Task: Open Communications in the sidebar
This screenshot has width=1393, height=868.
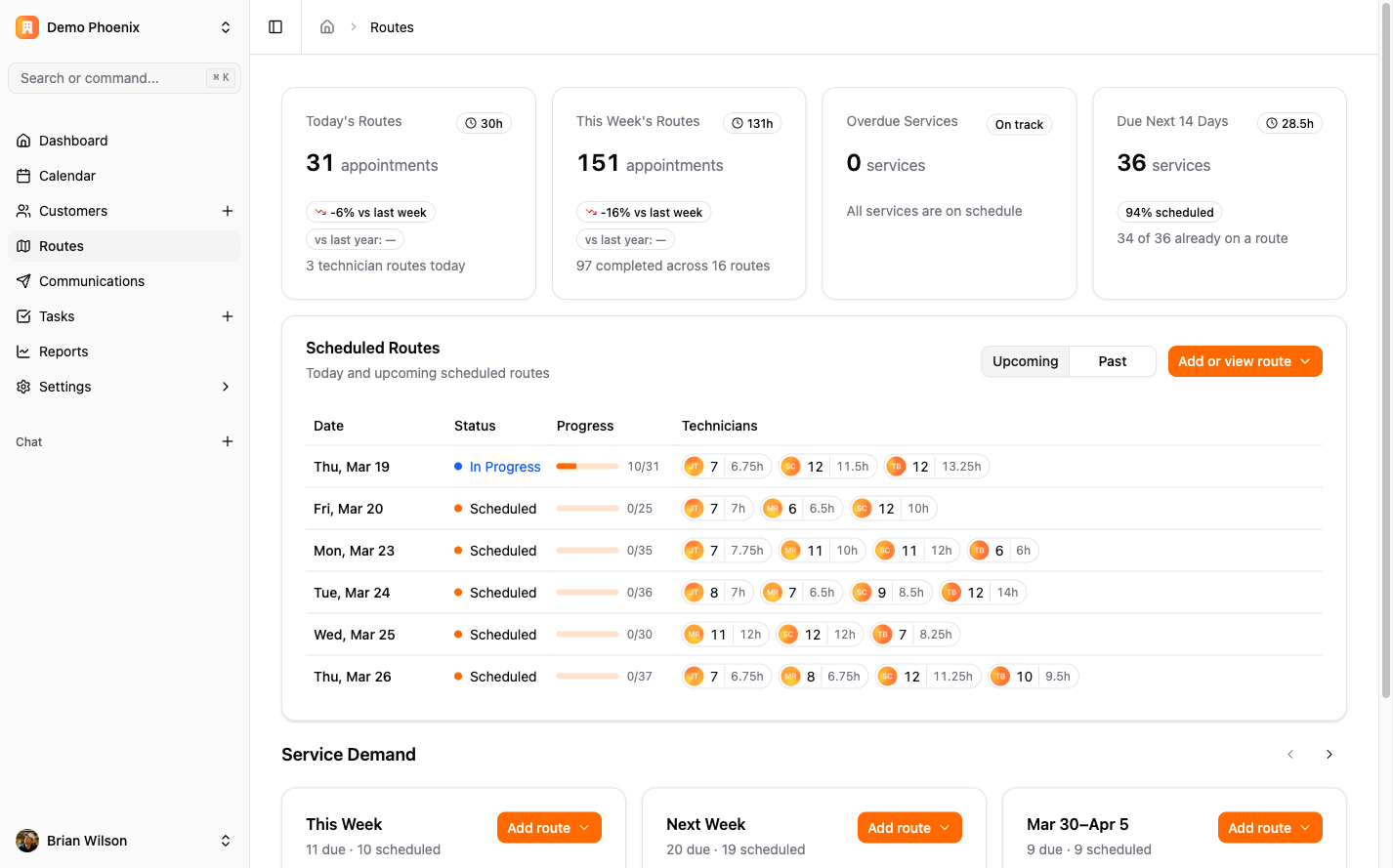Action: coord(92,281)
